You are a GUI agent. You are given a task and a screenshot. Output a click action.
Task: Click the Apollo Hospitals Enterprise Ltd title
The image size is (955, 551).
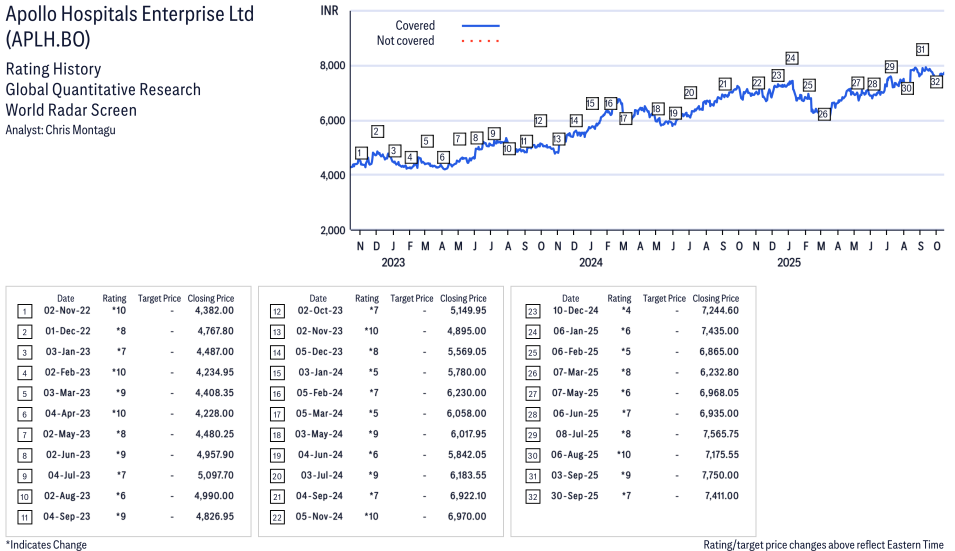point(129,14)
